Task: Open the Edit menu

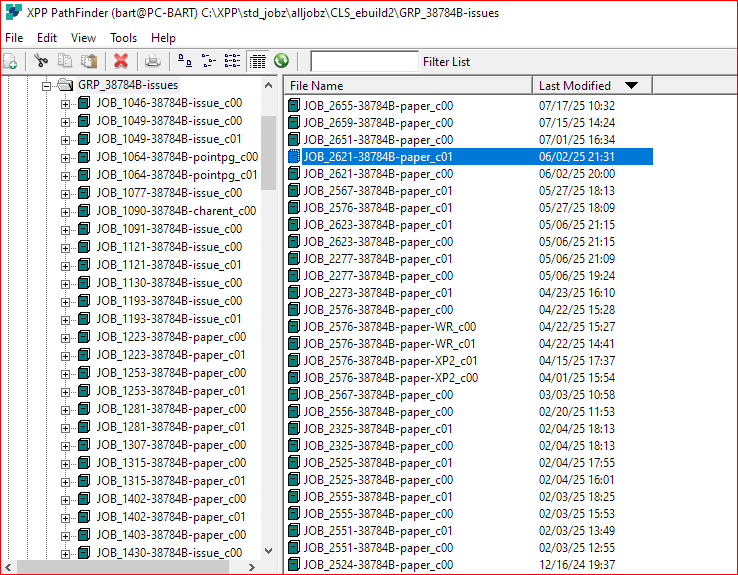Action: [47, 38]
